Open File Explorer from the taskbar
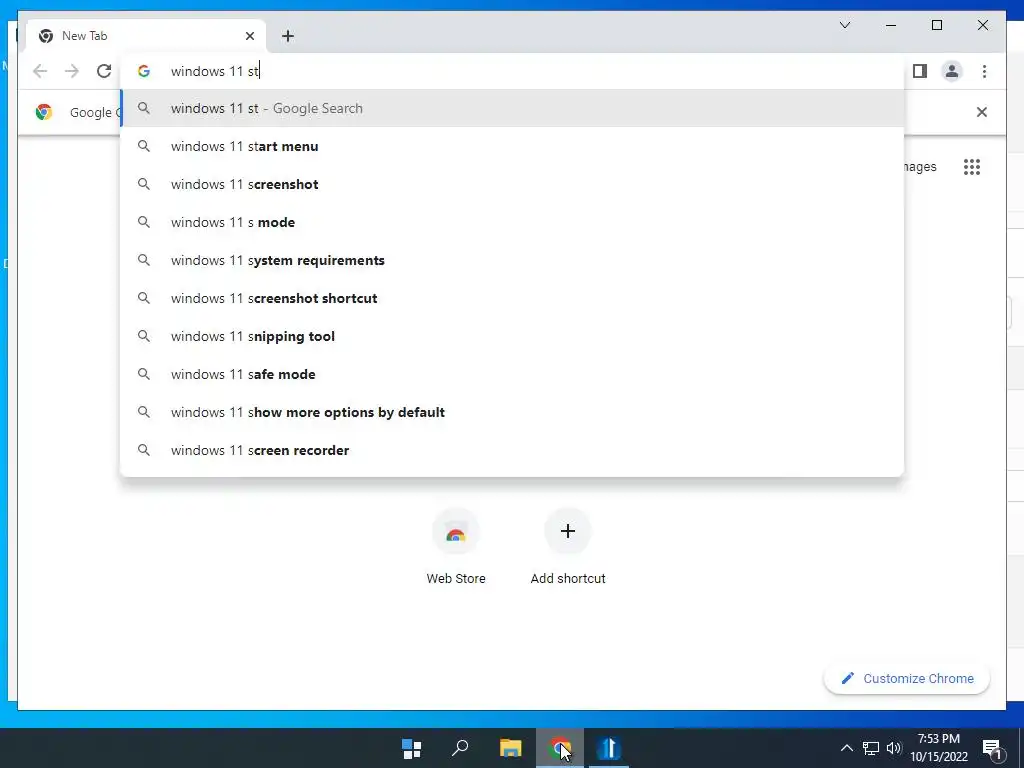The image size is (1024, 768). pyautogui.click(x=511, y=748)
